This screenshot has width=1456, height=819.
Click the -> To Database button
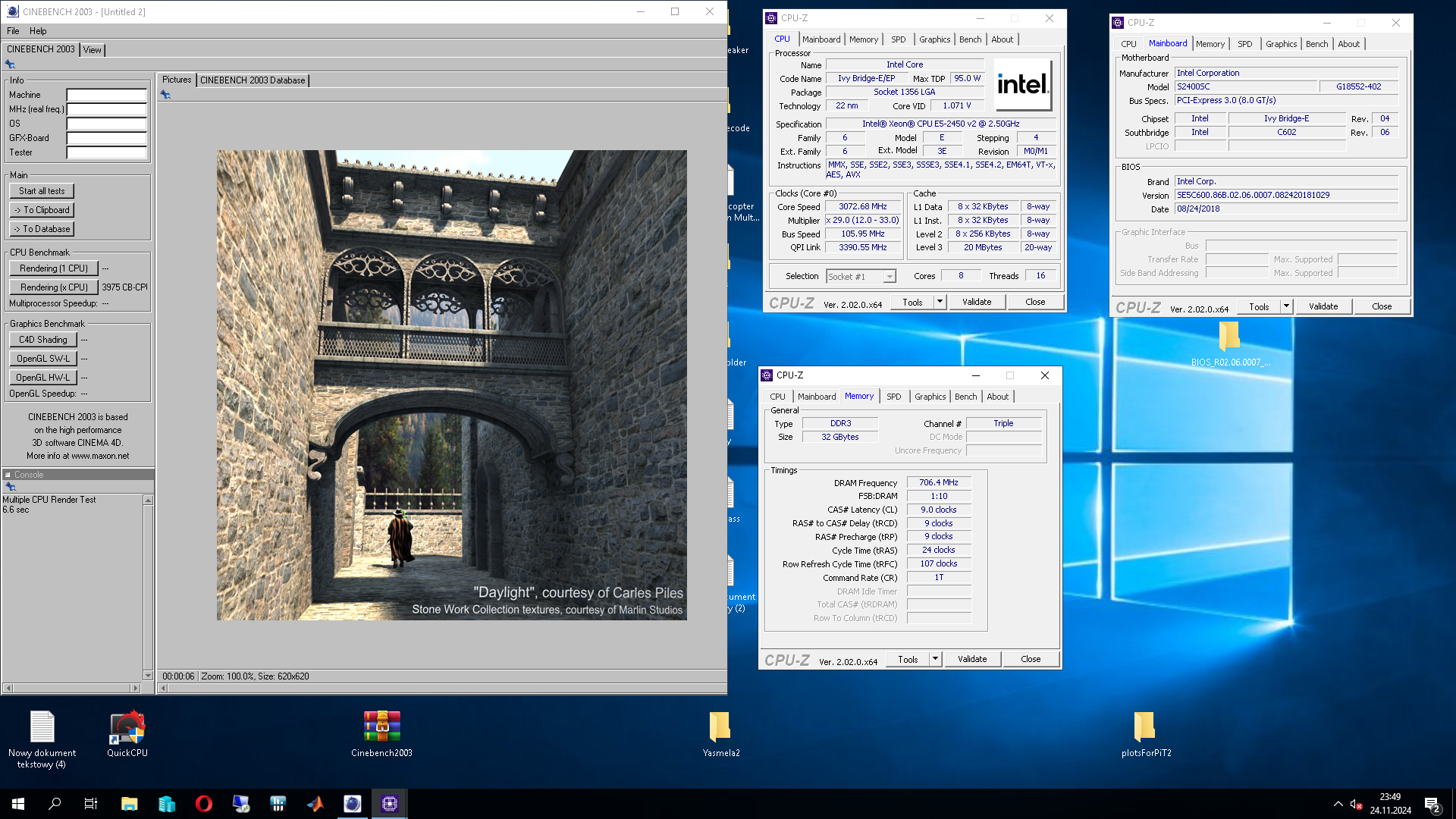(42, 229)
